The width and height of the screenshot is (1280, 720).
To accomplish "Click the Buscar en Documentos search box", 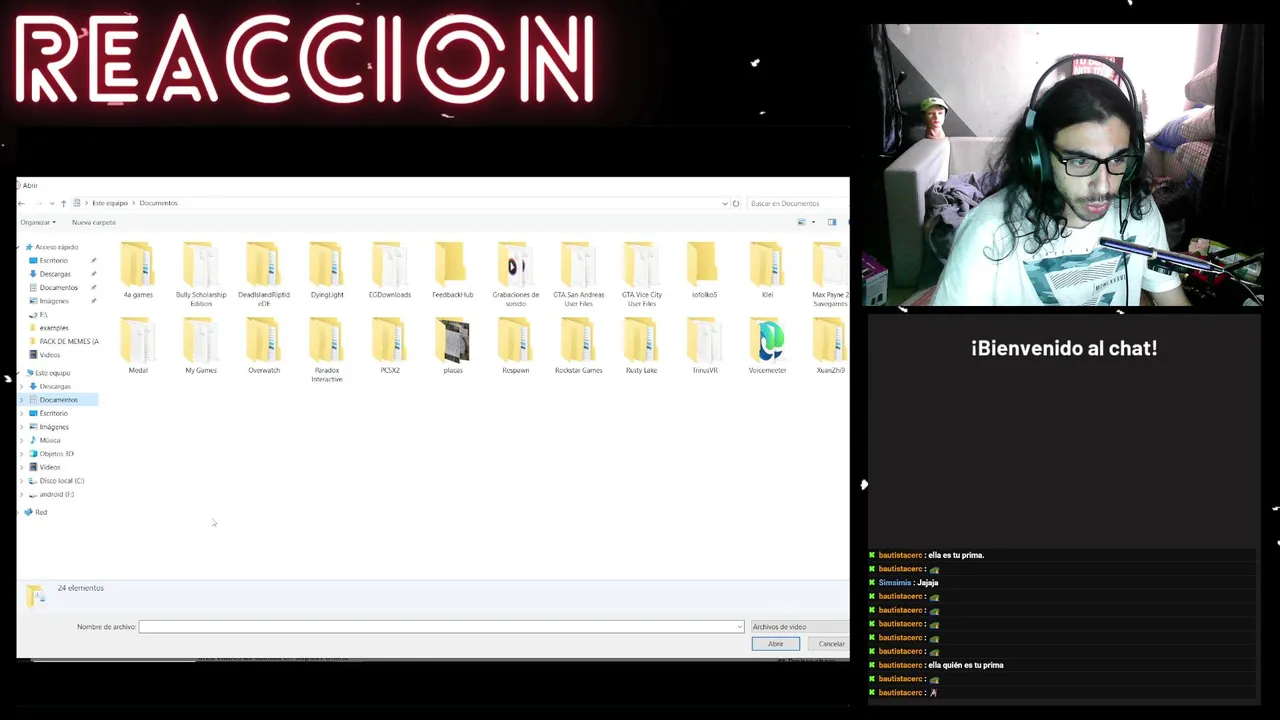I will [x=797, y=203].
